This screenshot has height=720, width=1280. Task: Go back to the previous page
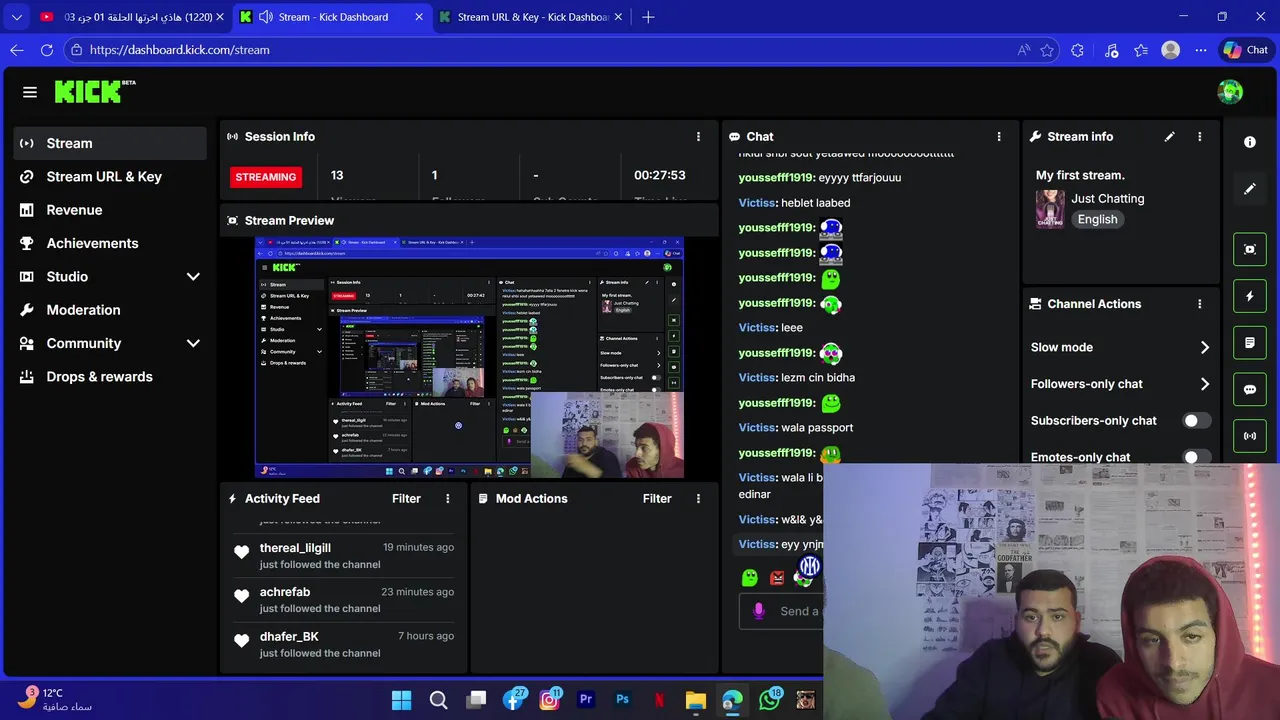pyautogui.click(x=17, y=50)
